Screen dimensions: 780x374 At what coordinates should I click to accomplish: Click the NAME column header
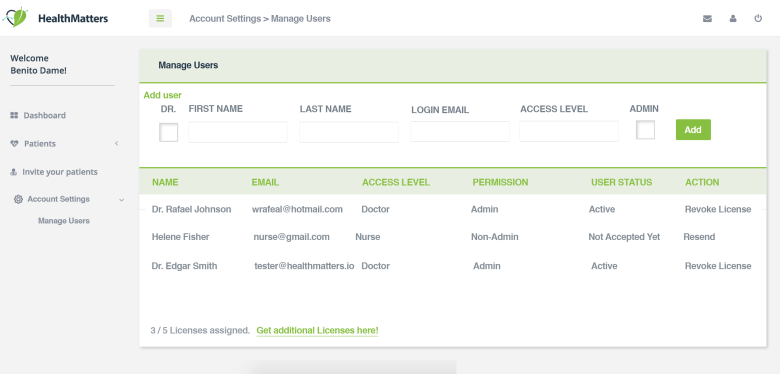click(x=165, y=183)
